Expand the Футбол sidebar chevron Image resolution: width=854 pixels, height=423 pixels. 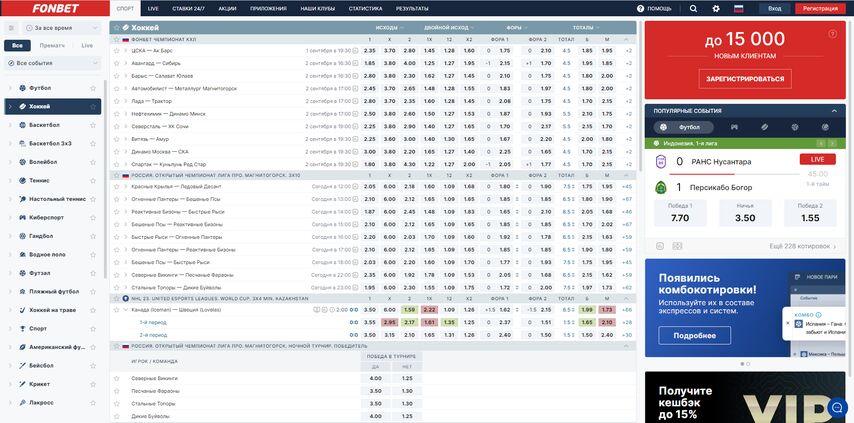10,88
